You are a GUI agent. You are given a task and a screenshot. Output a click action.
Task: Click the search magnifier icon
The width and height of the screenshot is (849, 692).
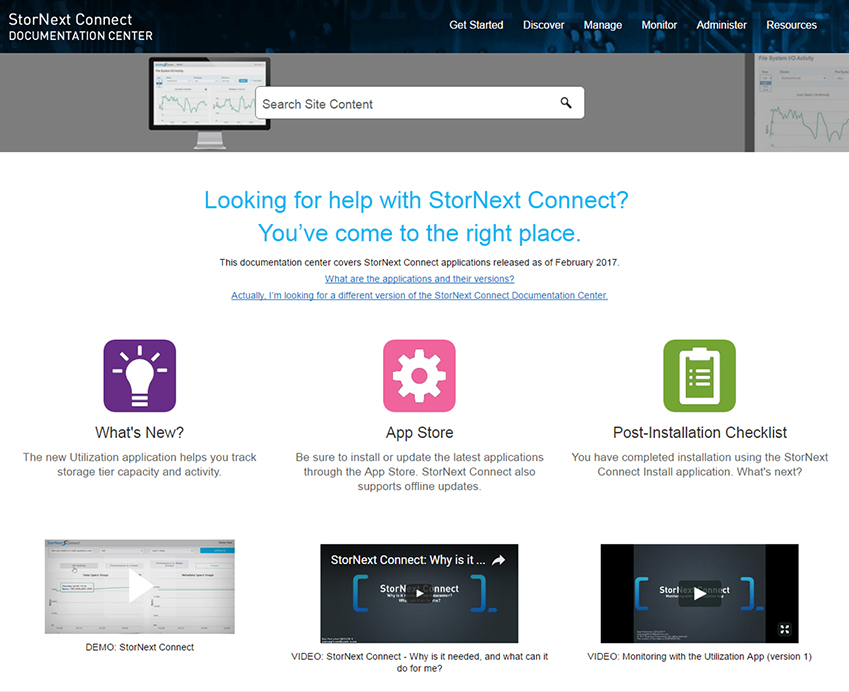click(x=566, y=103)
